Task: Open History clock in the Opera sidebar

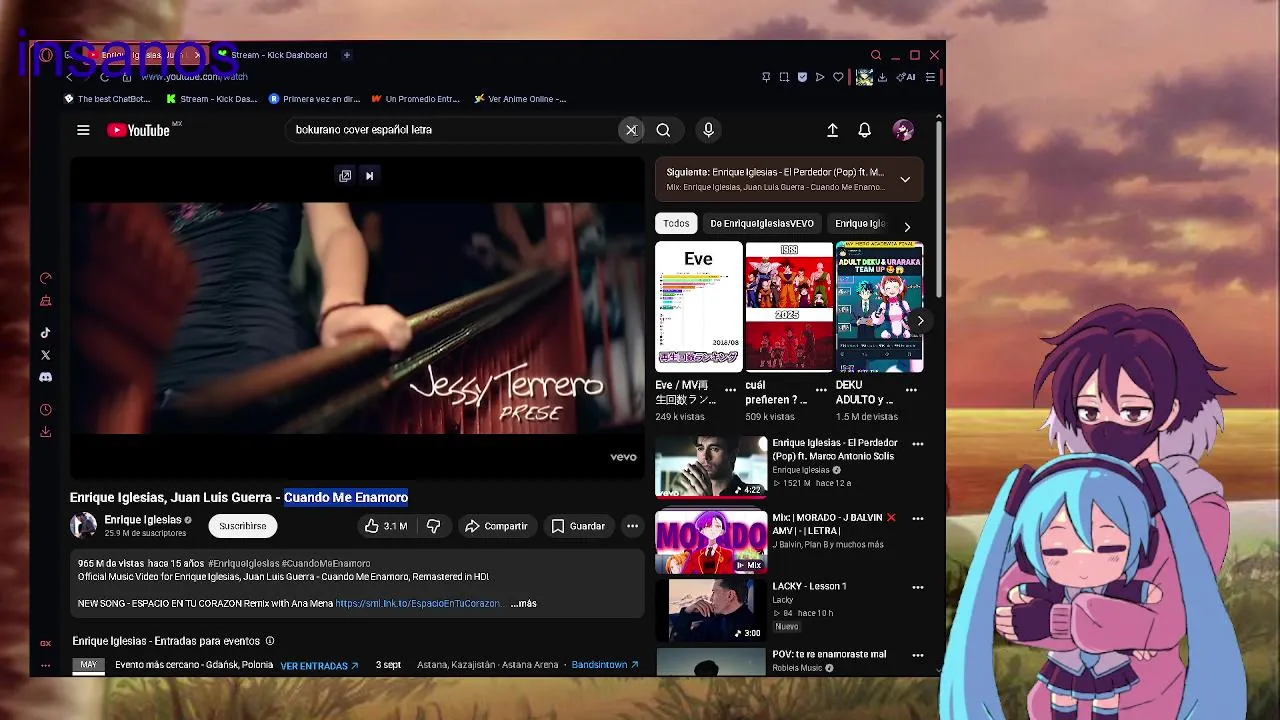Action: [45, 410]
